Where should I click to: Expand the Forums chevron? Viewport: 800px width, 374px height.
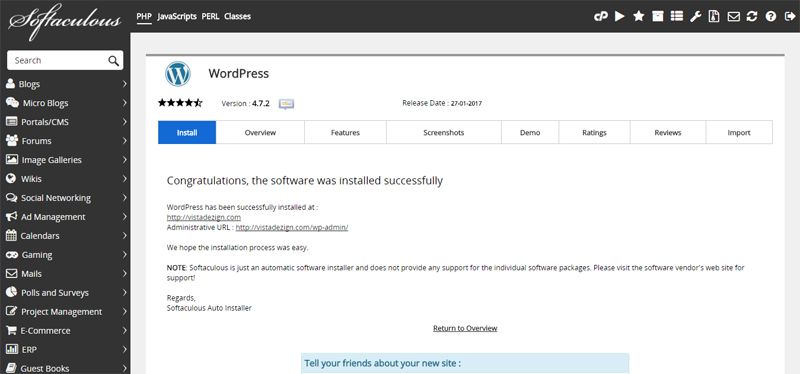coord(124,141)
